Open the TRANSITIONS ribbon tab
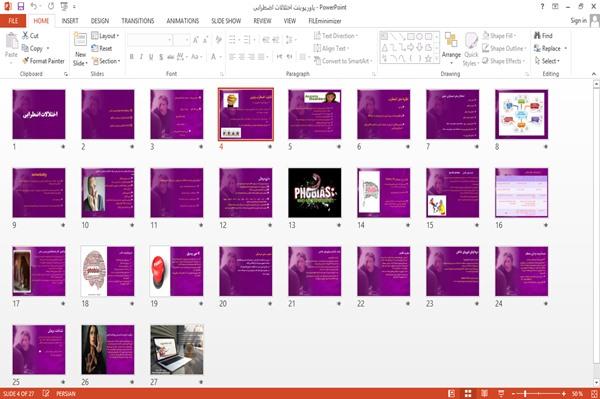This screenshot has width=600, height=399. click(138, 21)
